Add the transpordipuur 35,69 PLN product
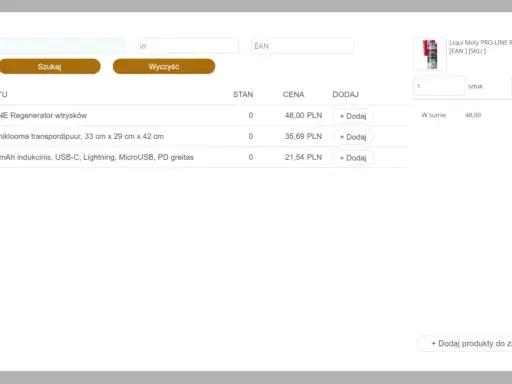This screenshot has height=384, width=512. click(x=353, y=137)
